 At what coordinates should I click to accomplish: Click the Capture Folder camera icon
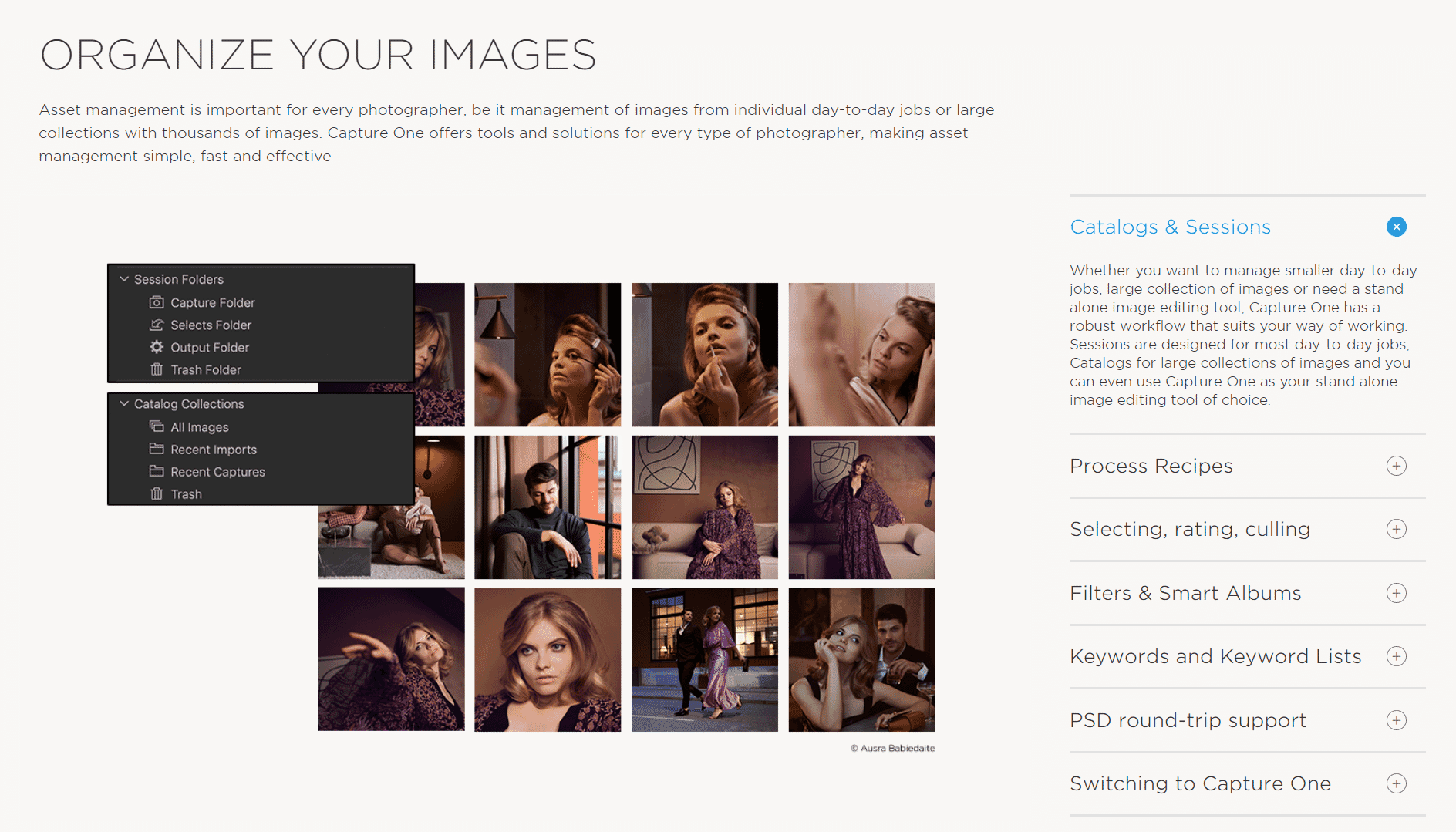click(157, 302)
